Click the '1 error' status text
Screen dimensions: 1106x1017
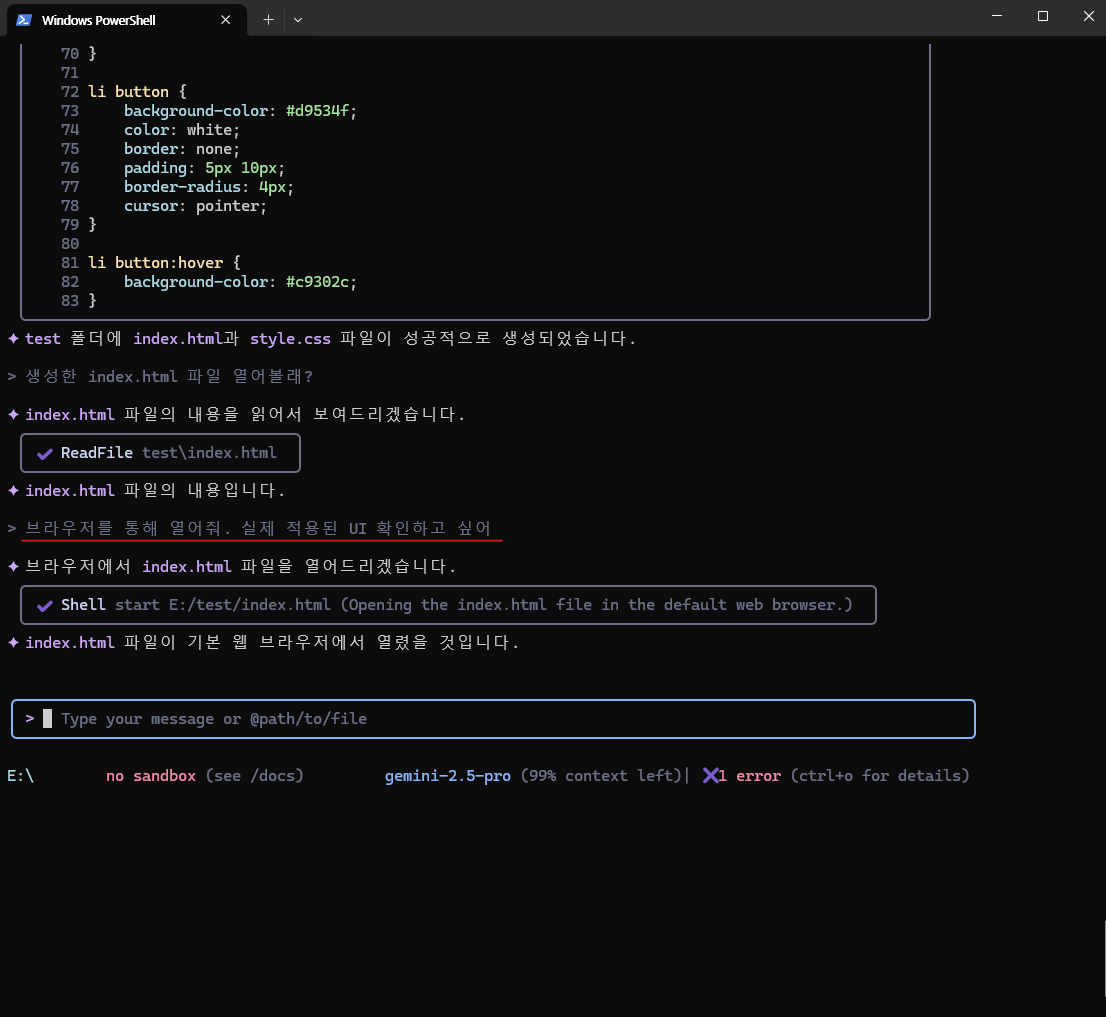[749, 776]
